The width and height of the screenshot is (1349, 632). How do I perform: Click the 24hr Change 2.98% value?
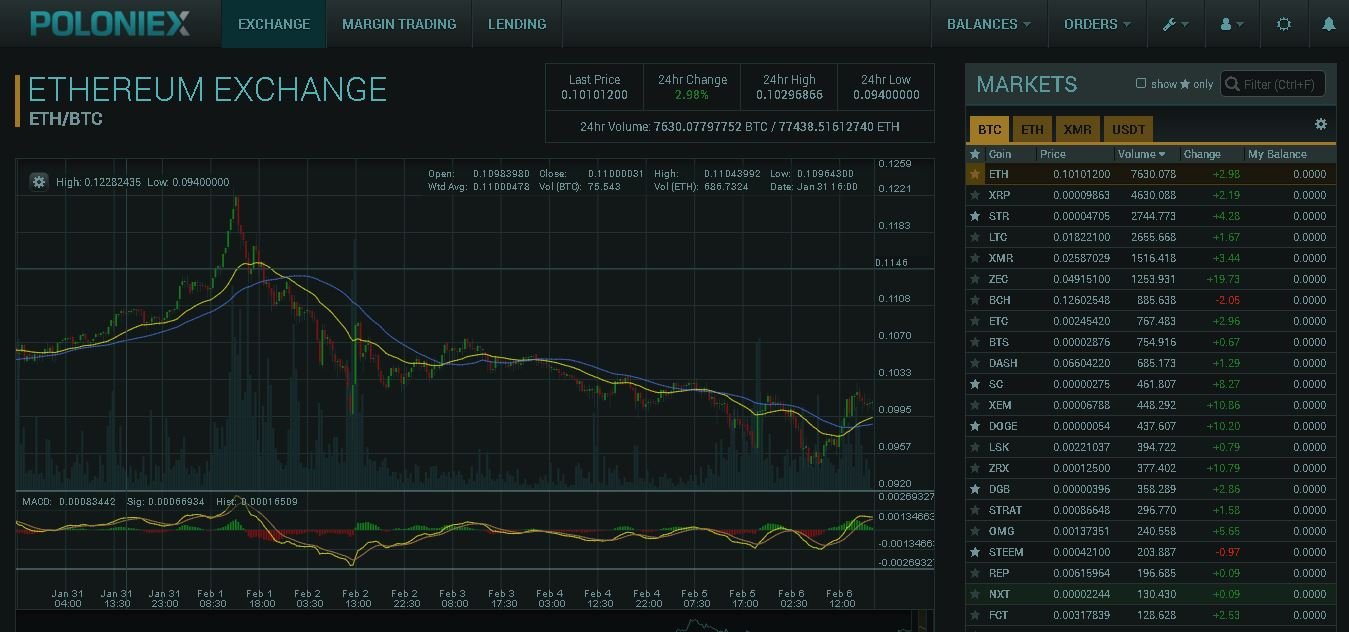(x=692, y=95)
